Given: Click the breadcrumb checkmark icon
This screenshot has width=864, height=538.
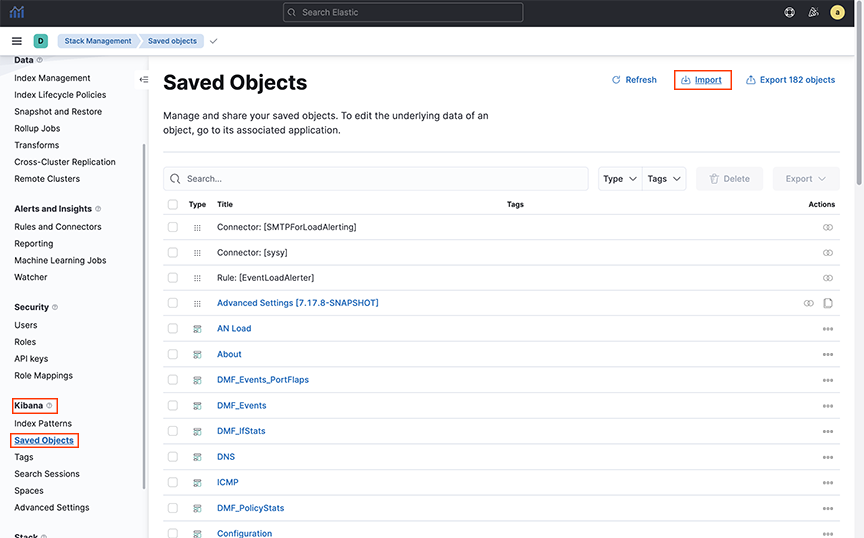Looking at the screenshot, I should (214, 41).
